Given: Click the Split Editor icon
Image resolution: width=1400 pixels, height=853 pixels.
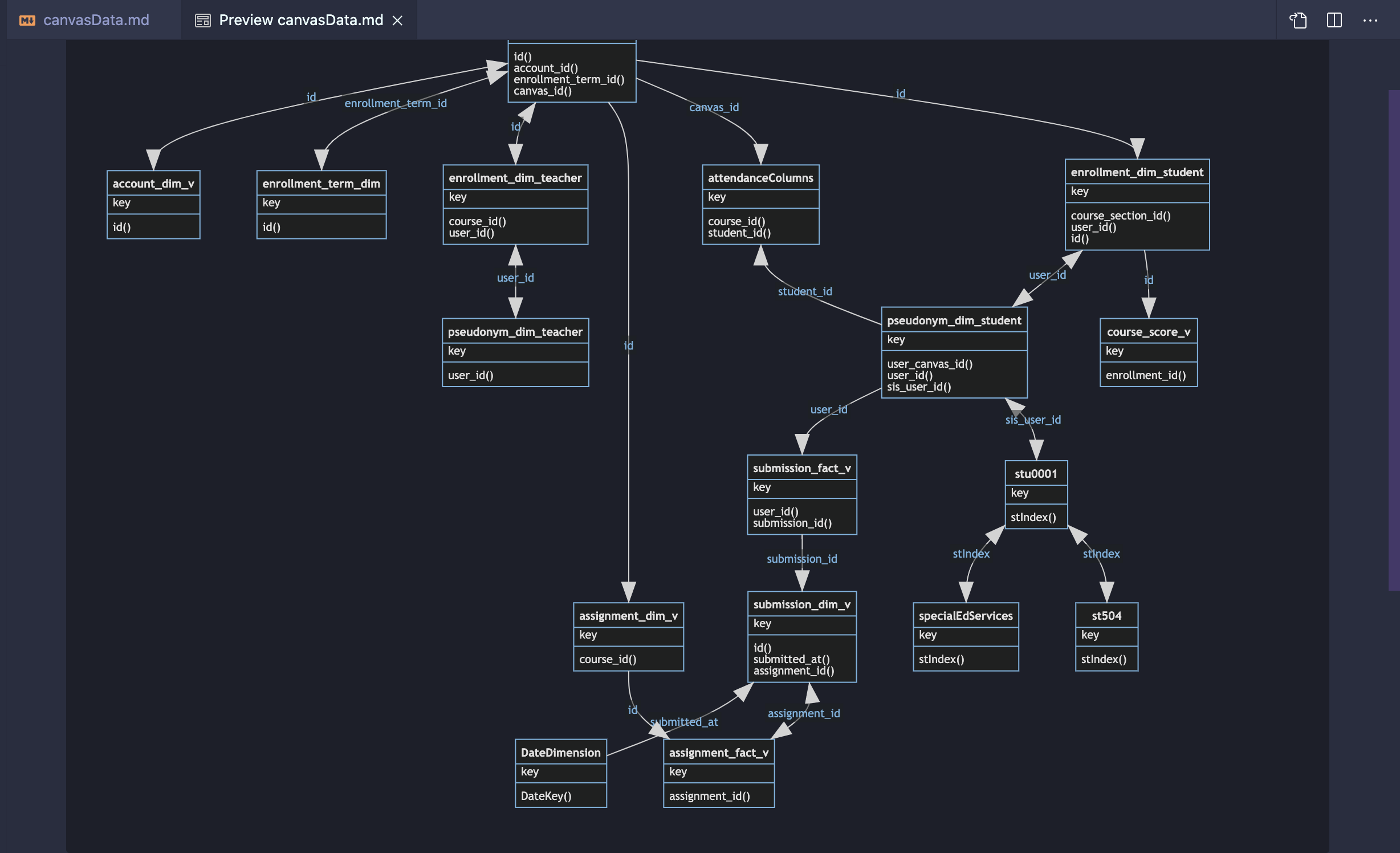Looking at the screenshot, I should click(1334, 20).
